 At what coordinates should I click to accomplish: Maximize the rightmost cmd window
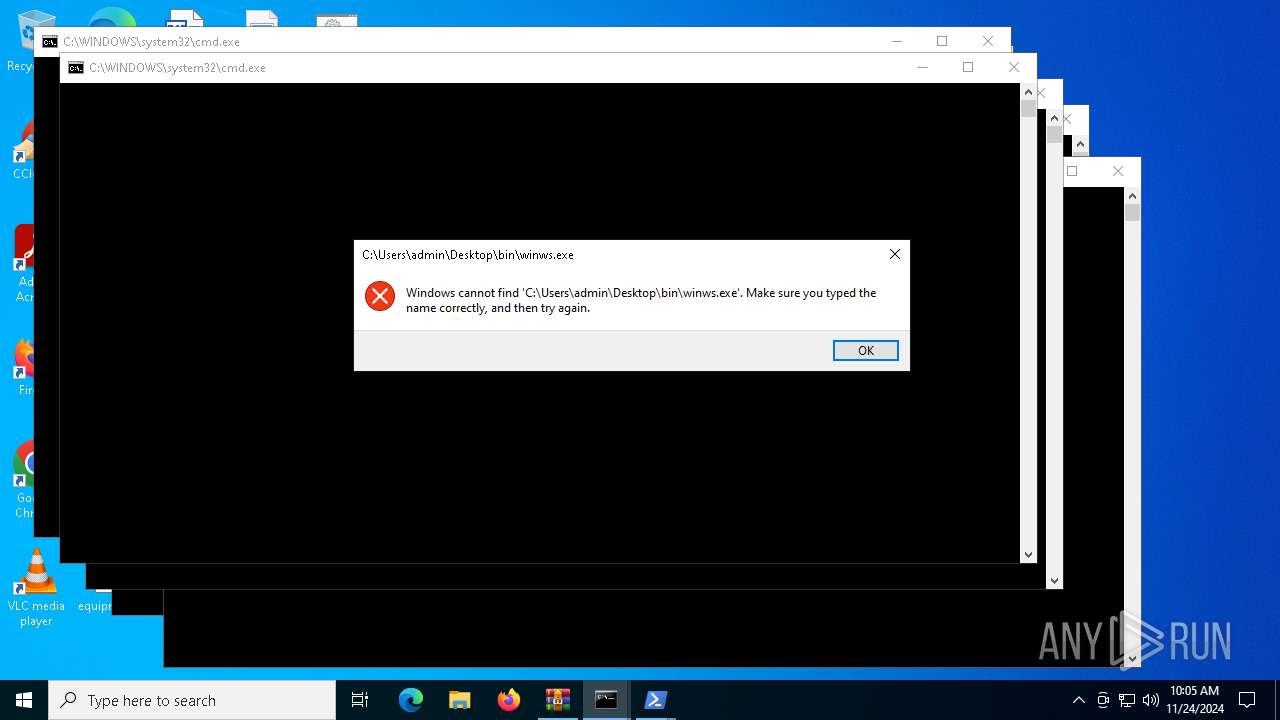[x=1072, y=171]
